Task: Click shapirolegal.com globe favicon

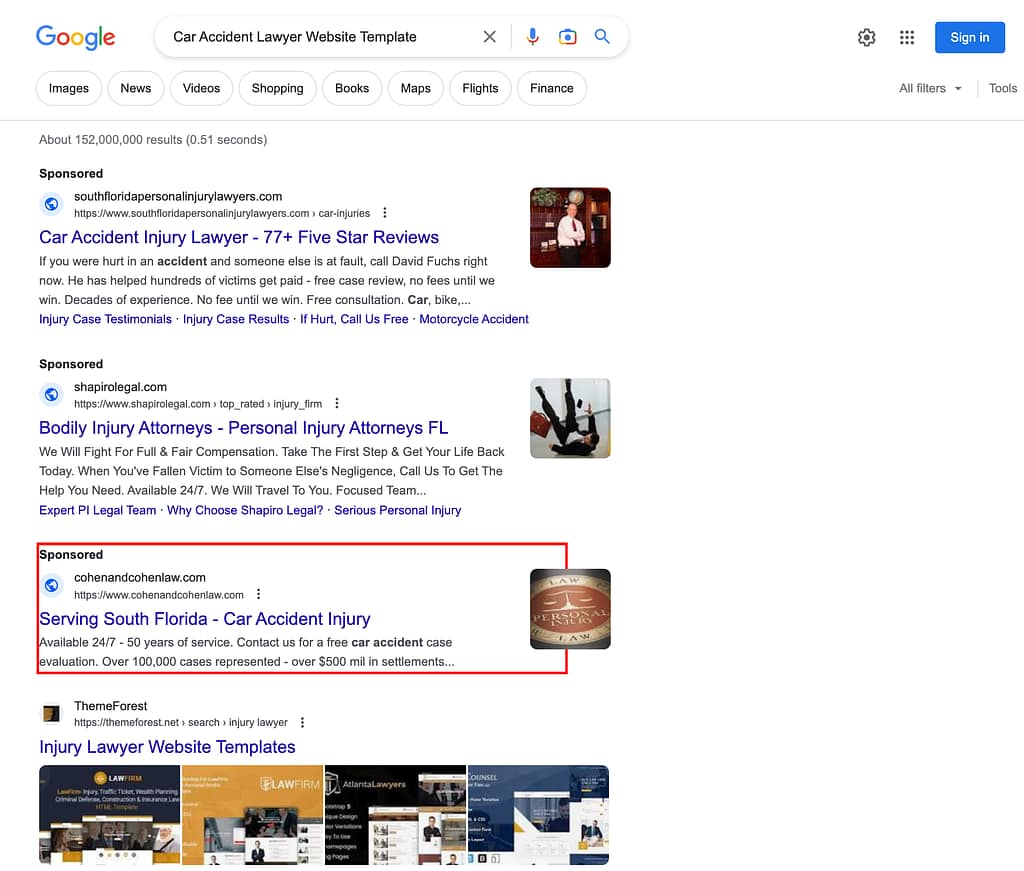Action: [52, 394]
